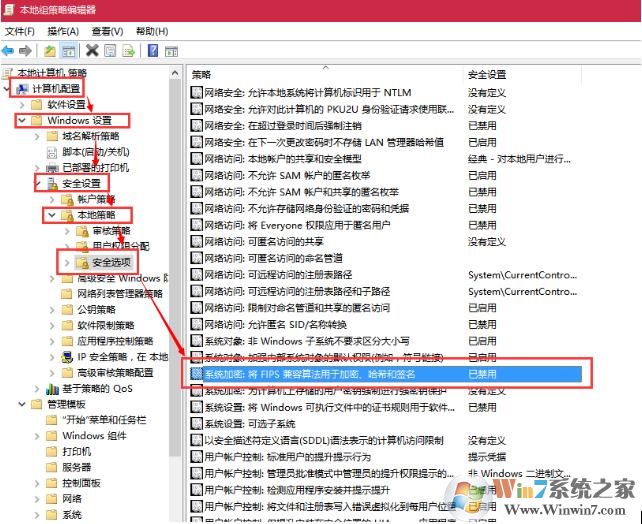
Task: Click the Forward arrow toolbar icon
Action: tap(27, 50)
